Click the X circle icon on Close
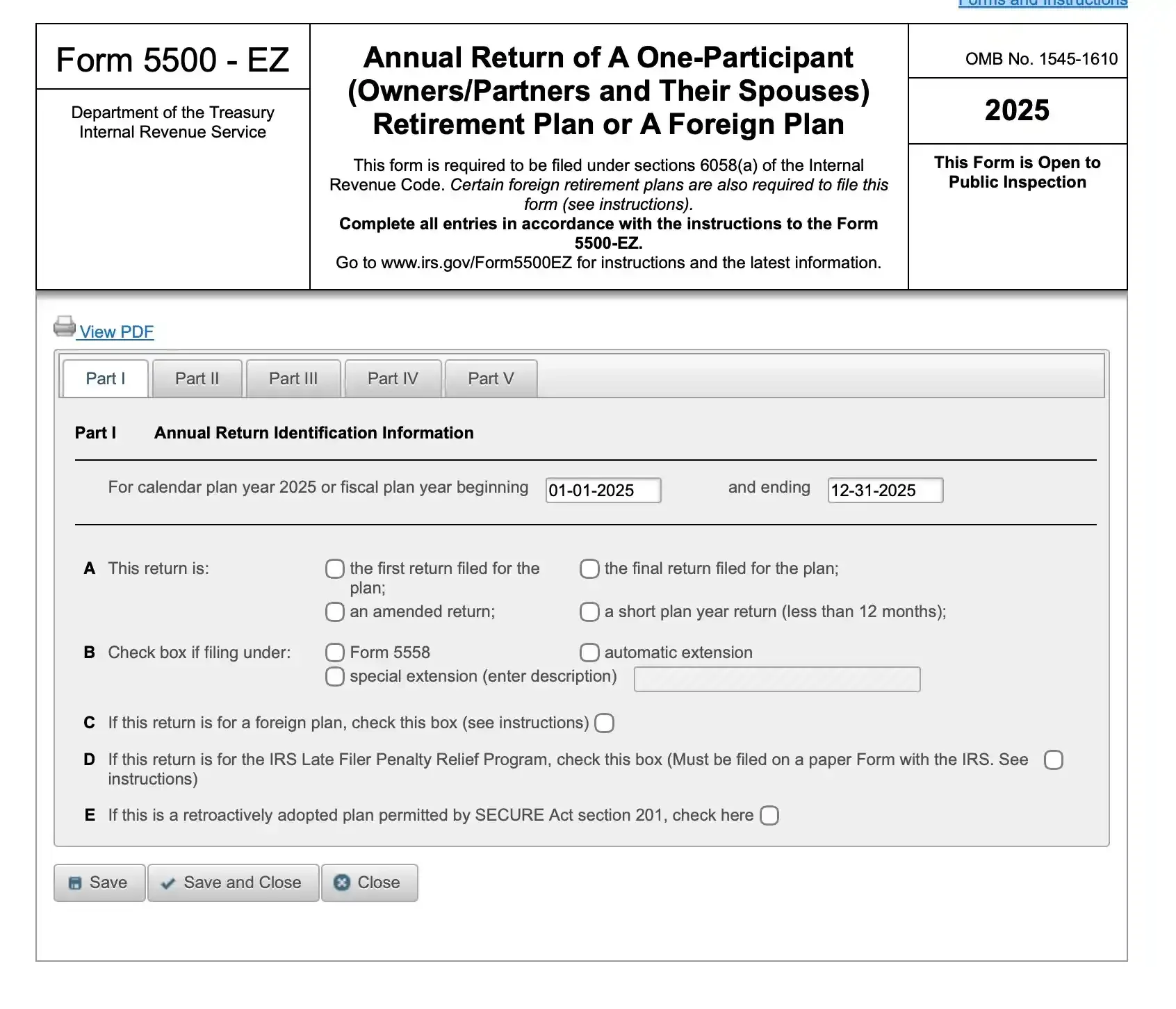 341,883
